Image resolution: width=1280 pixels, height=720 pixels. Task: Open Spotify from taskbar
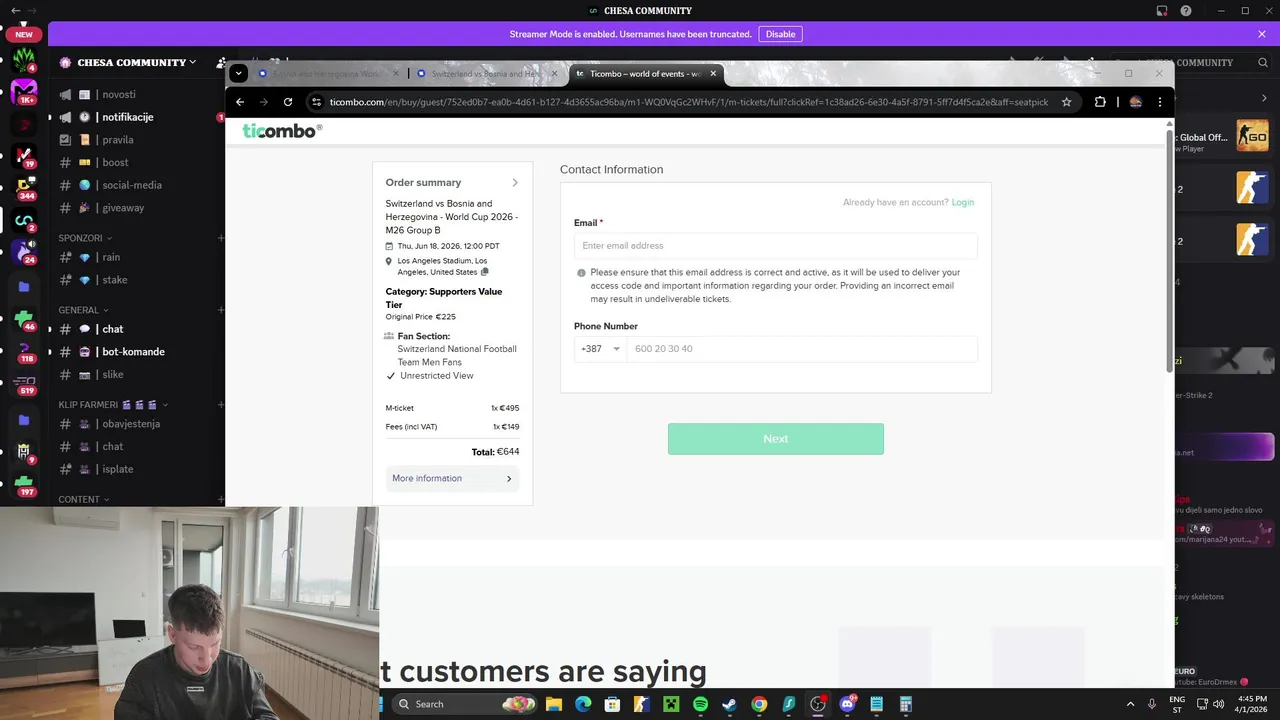700,704
